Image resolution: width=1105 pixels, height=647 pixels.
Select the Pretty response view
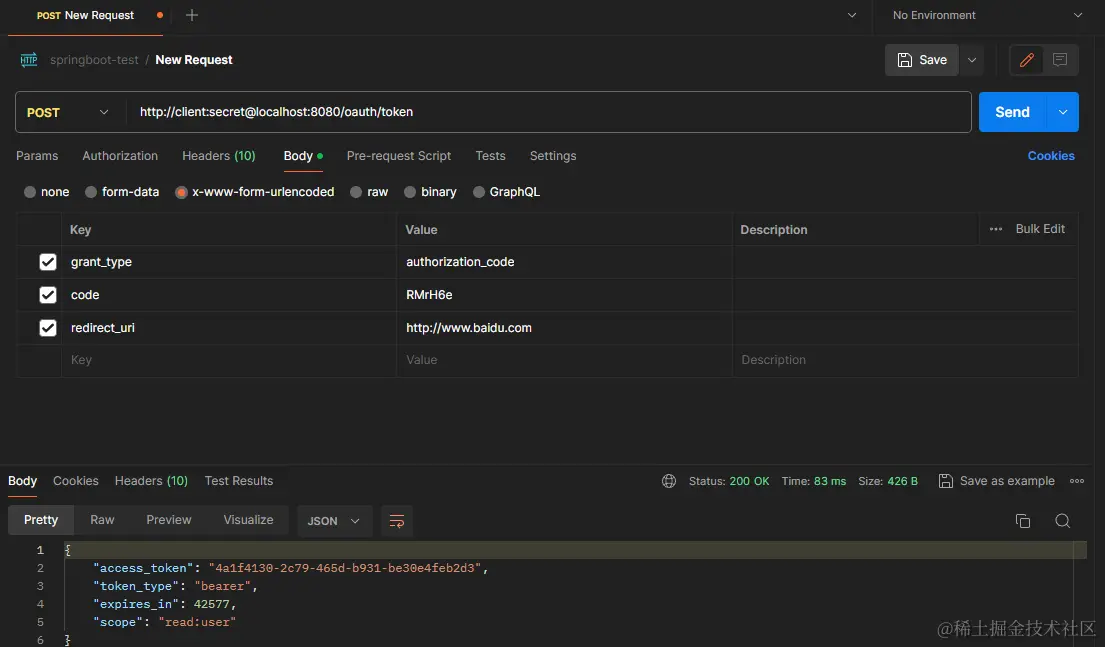coord(41,519)
